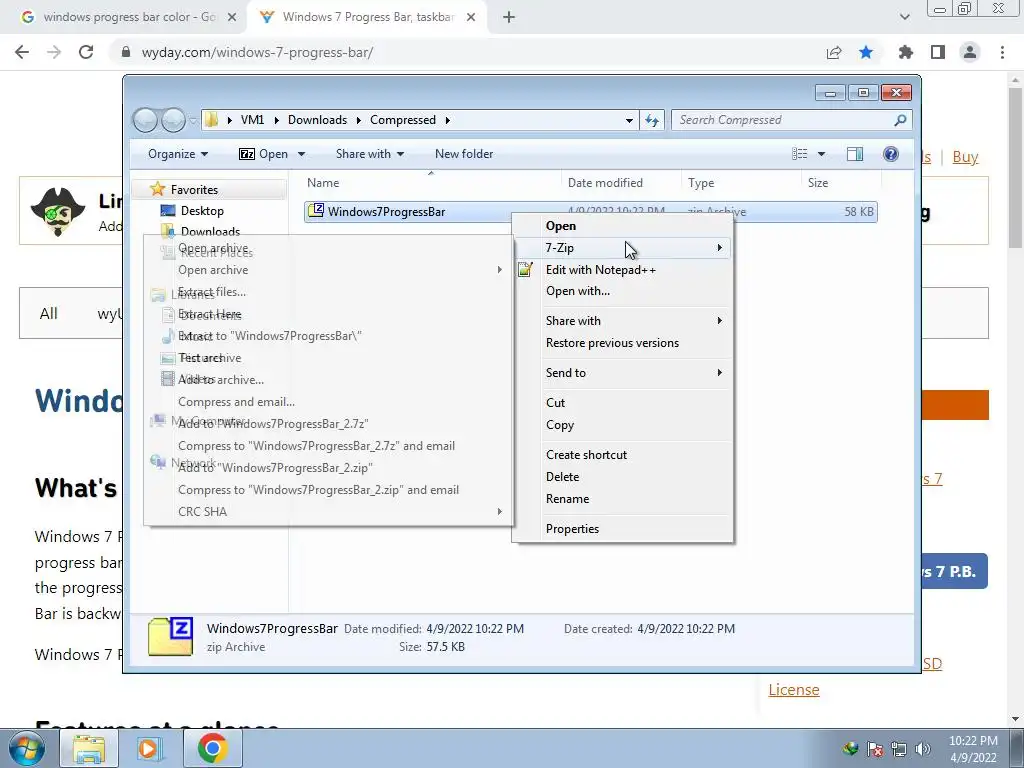Image resolution: width=1024 pixels, height=768 pixels.
Task: Open the Chrome extensions puzzle icon
Action: pos(905,52)
